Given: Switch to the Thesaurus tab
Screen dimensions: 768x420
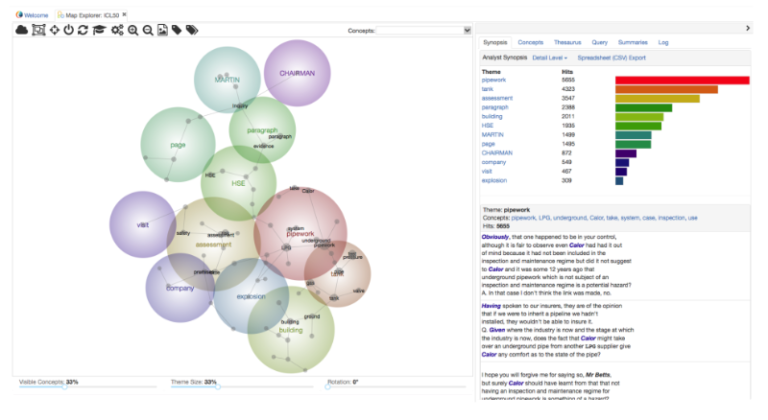Looking at the screenshot, I should point(567,43).
